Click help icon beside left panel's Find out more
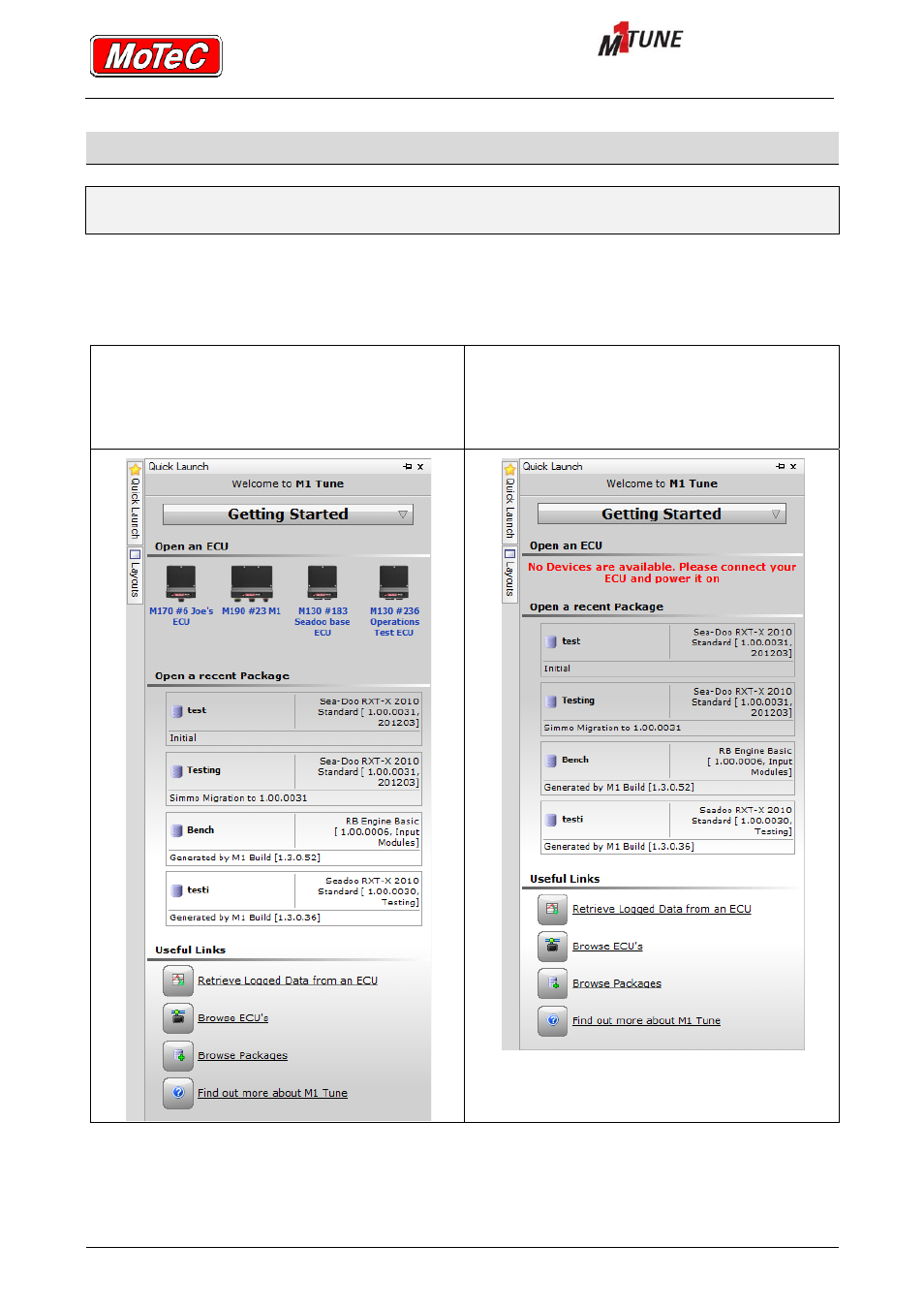Screen dimensions: 924x1308 tap(178, 1093)
